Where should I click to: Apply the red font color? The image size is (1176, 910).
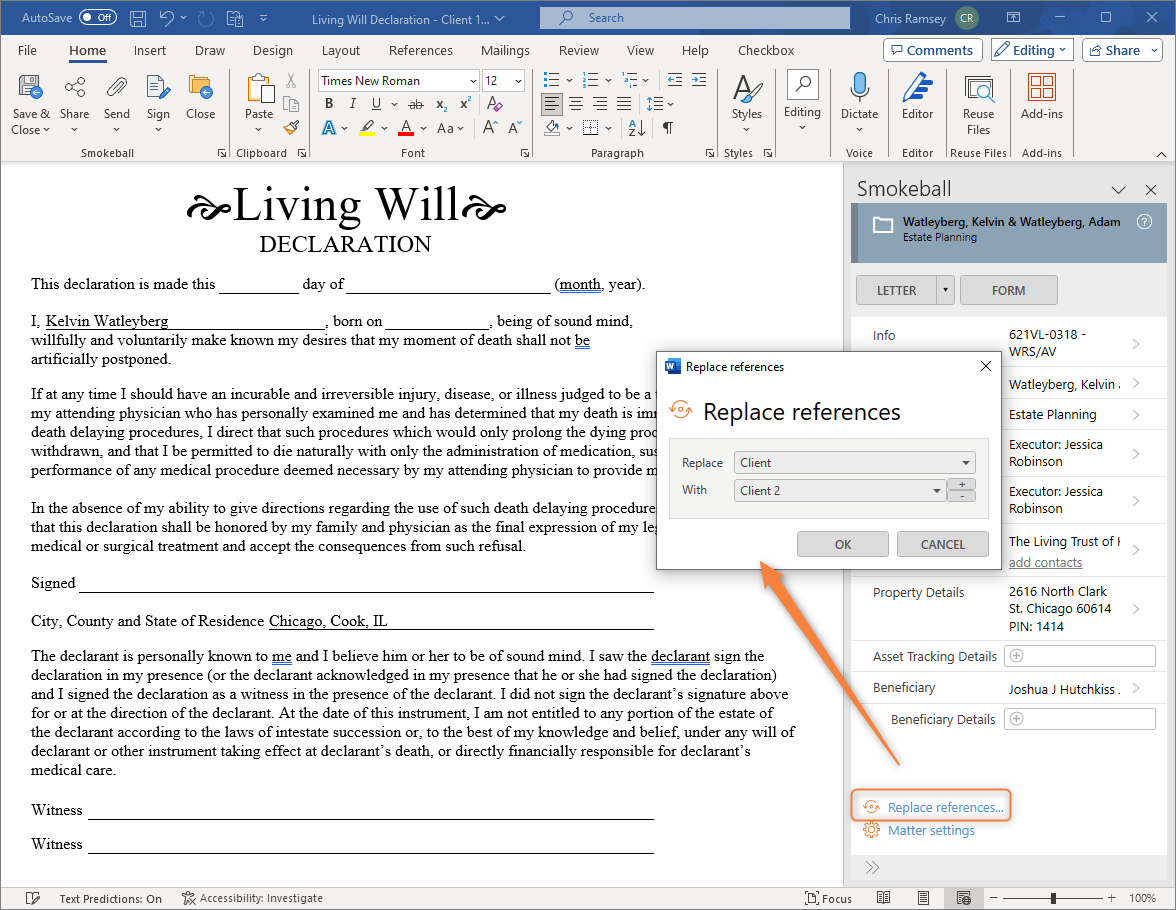[x=406, y=128]
